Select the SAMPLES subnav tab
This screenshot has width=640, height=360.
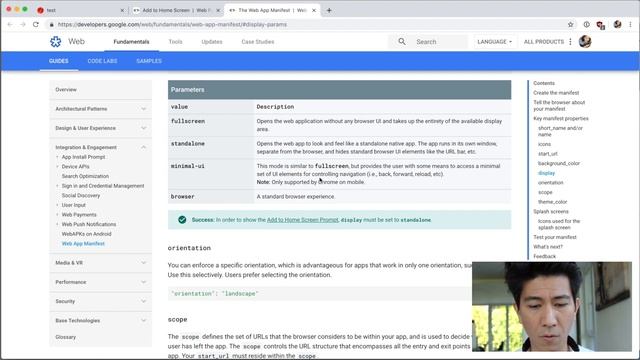[149, 61]
